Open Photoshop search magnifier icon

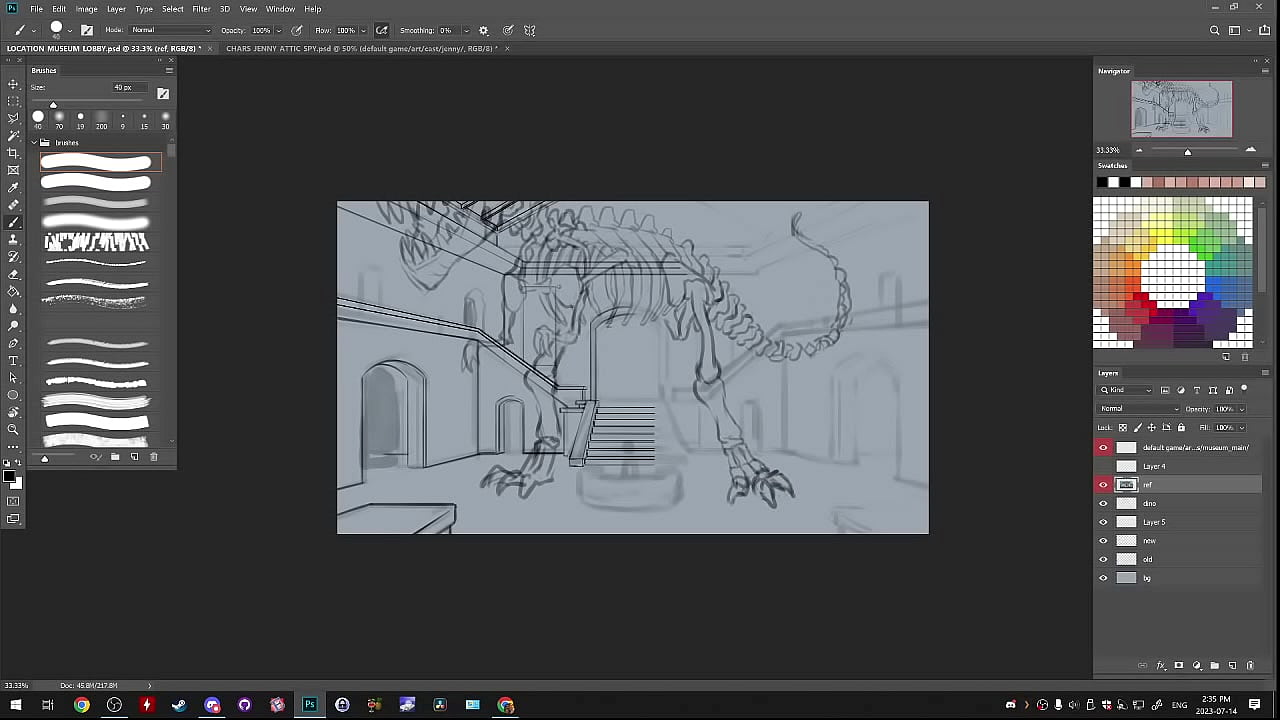[x=1215, y=30]
